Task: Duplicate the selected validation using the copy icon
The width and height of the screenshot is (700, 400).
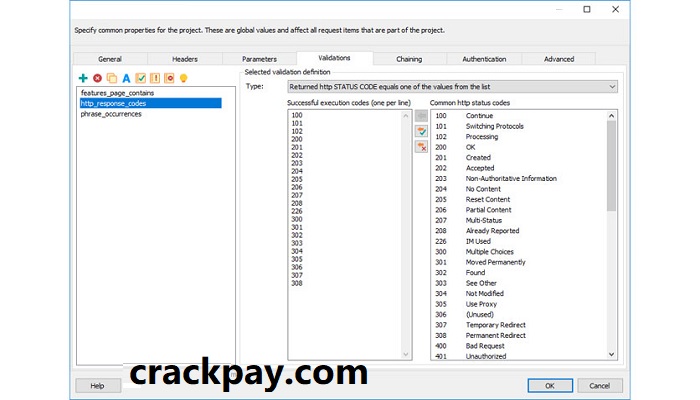Action: click(112, 78)
